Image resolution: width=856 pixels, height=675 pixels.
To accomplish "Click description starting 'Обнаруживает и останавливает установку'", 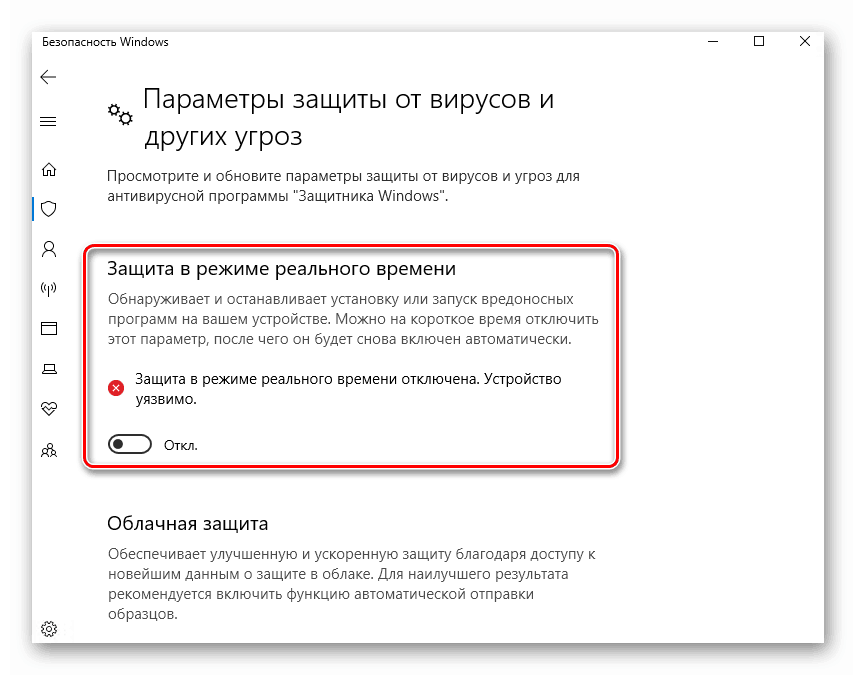I will pos(353,319).
